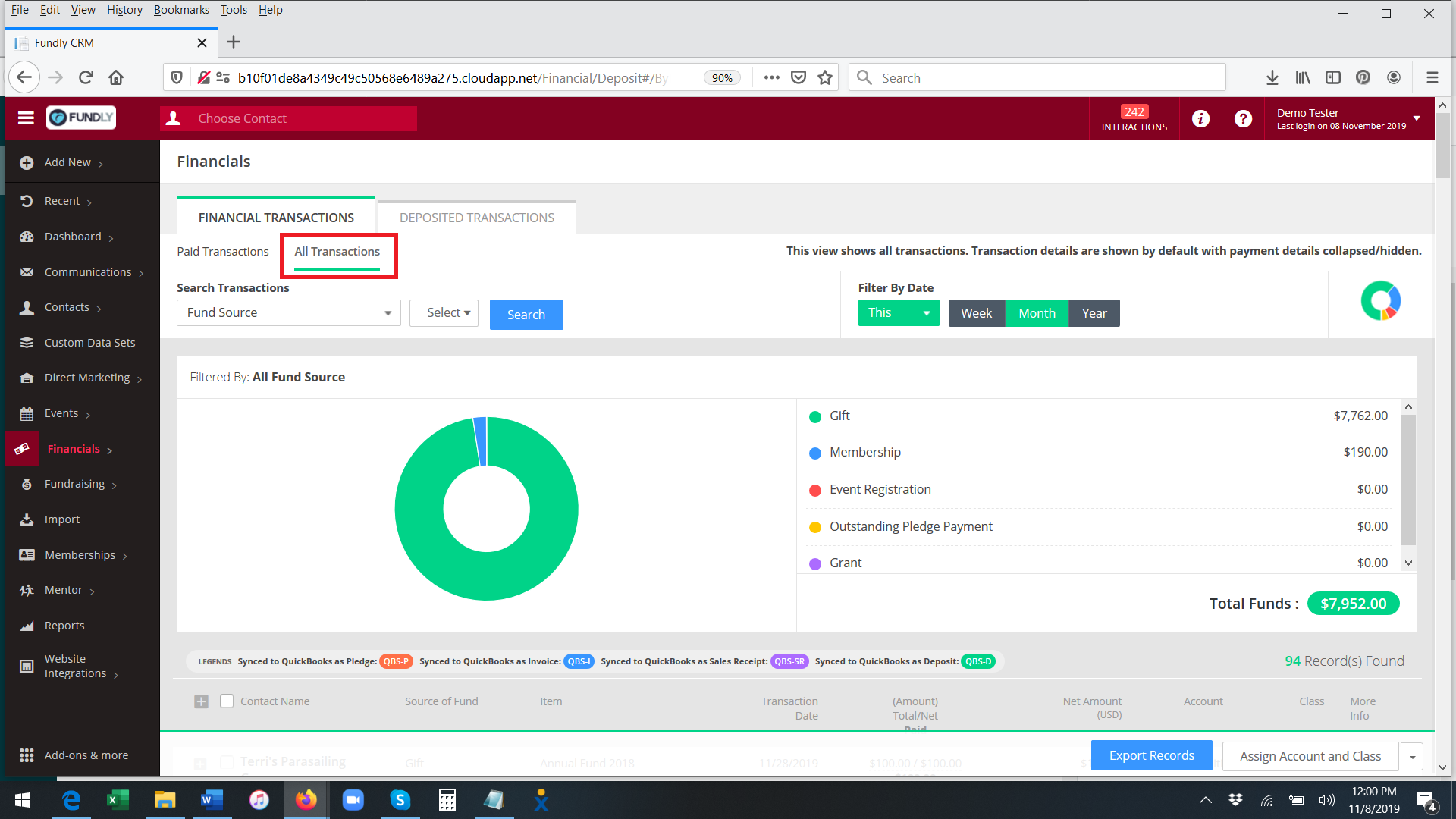This screenshot has height=819, width=1456.
Task: Scroll down the transactions list
Action: click(1408, 562)
